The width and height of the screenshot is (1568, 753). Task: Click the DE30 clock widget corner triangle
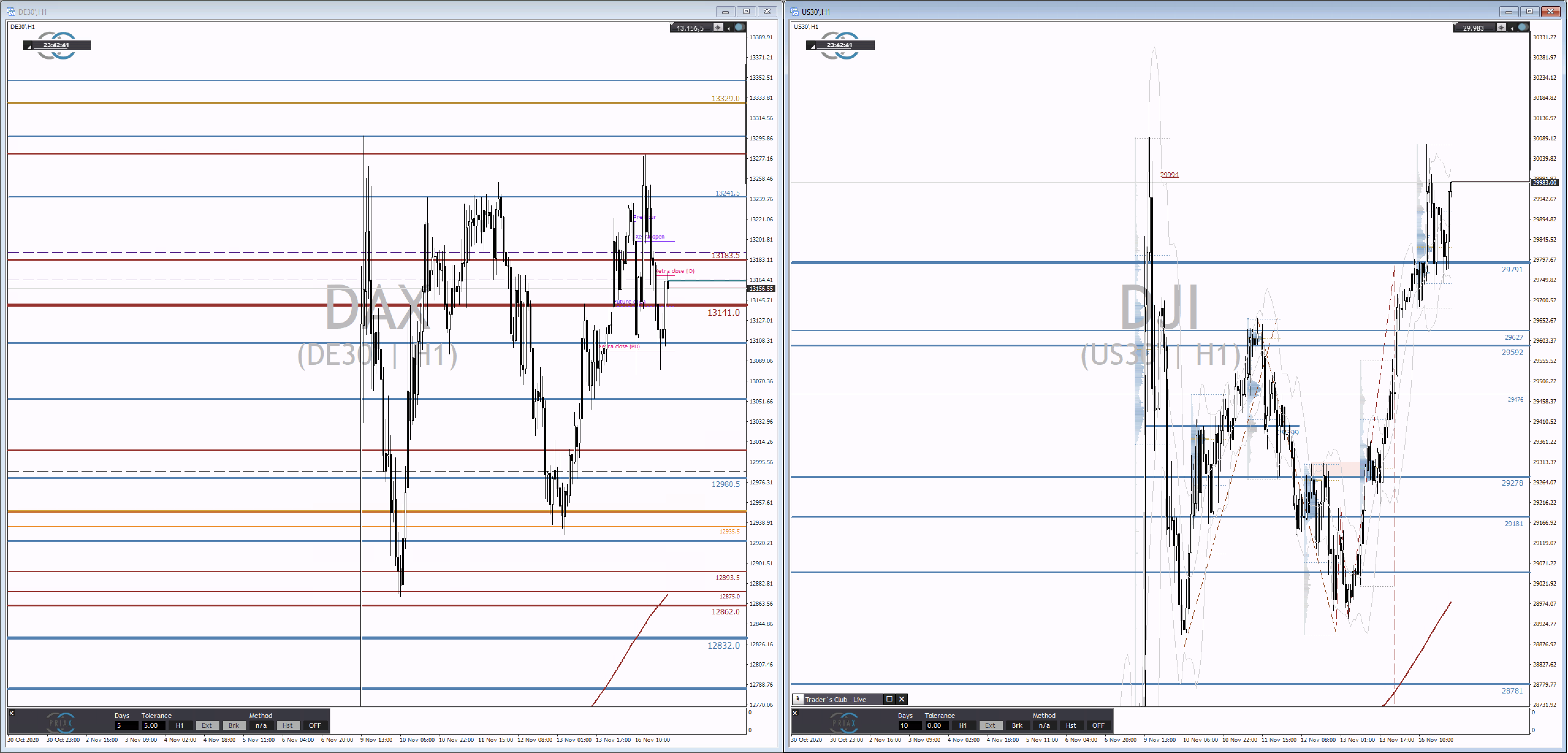[x=28, y=47]
